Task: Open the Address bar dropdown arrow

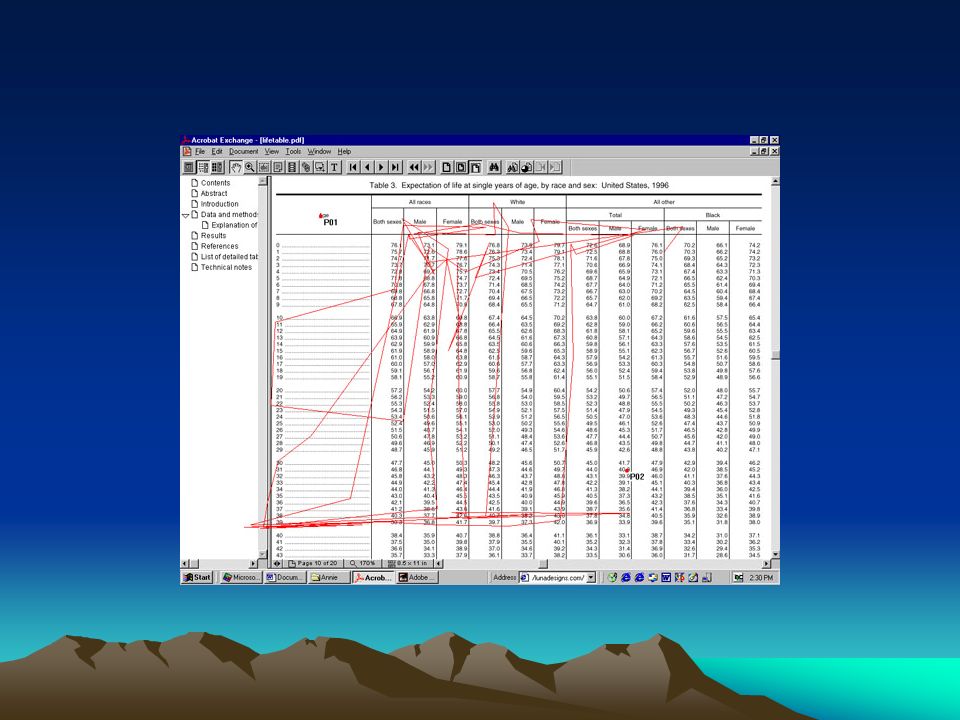Action: coord(591,577)
